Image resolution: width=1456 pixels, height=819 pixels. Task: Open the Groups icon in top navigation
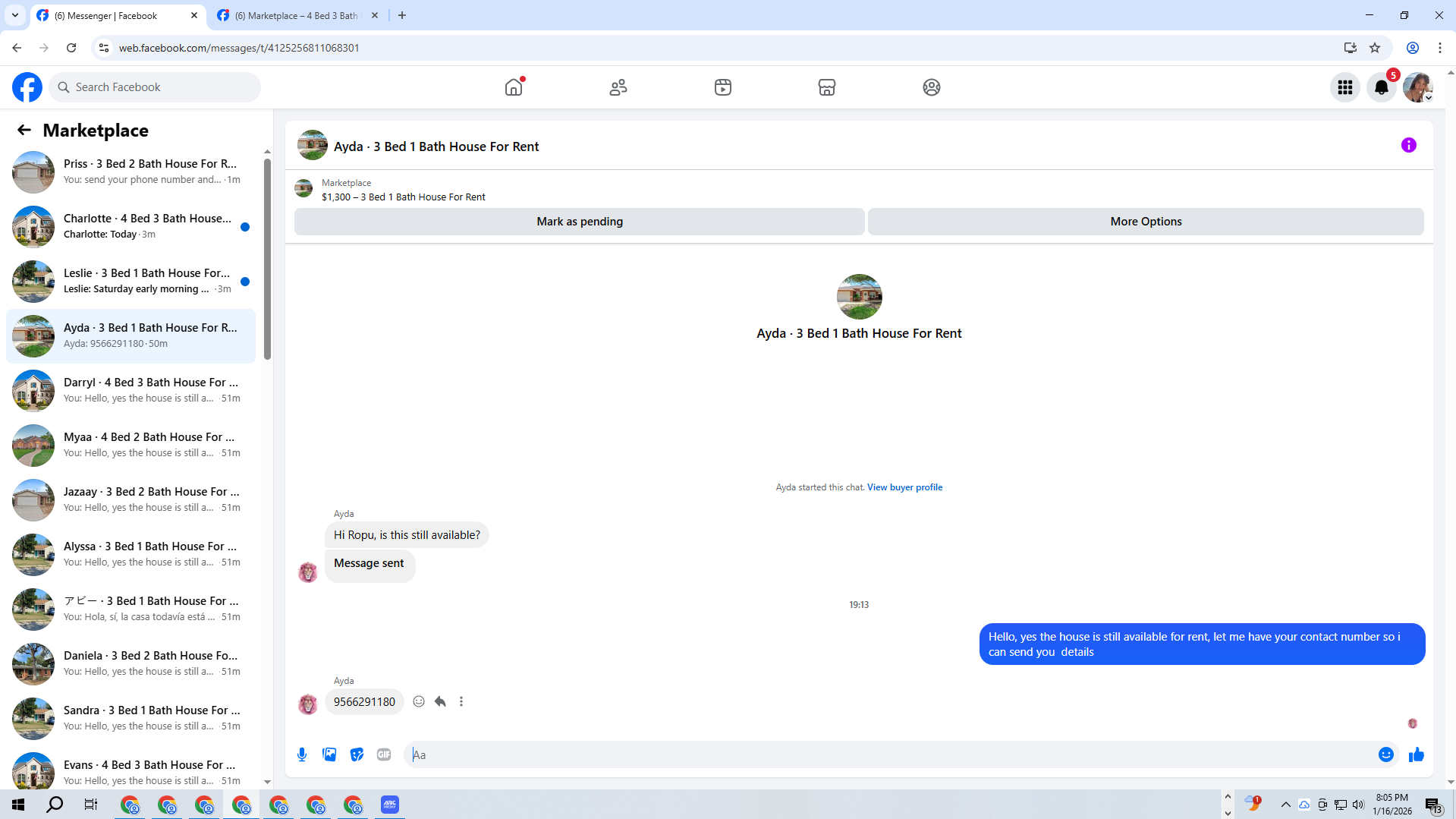(x=932, y=87)
